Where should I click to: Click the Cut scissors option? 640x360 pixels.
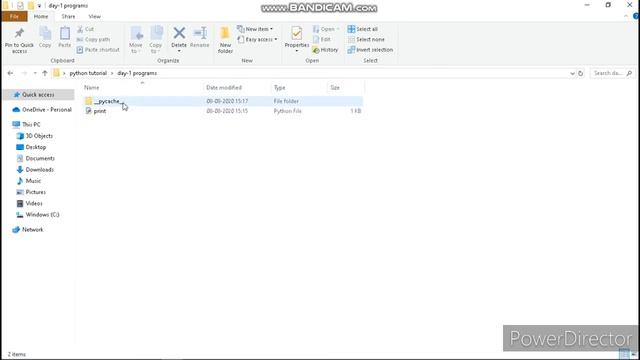pyautogui.click(x=86, y=29)
